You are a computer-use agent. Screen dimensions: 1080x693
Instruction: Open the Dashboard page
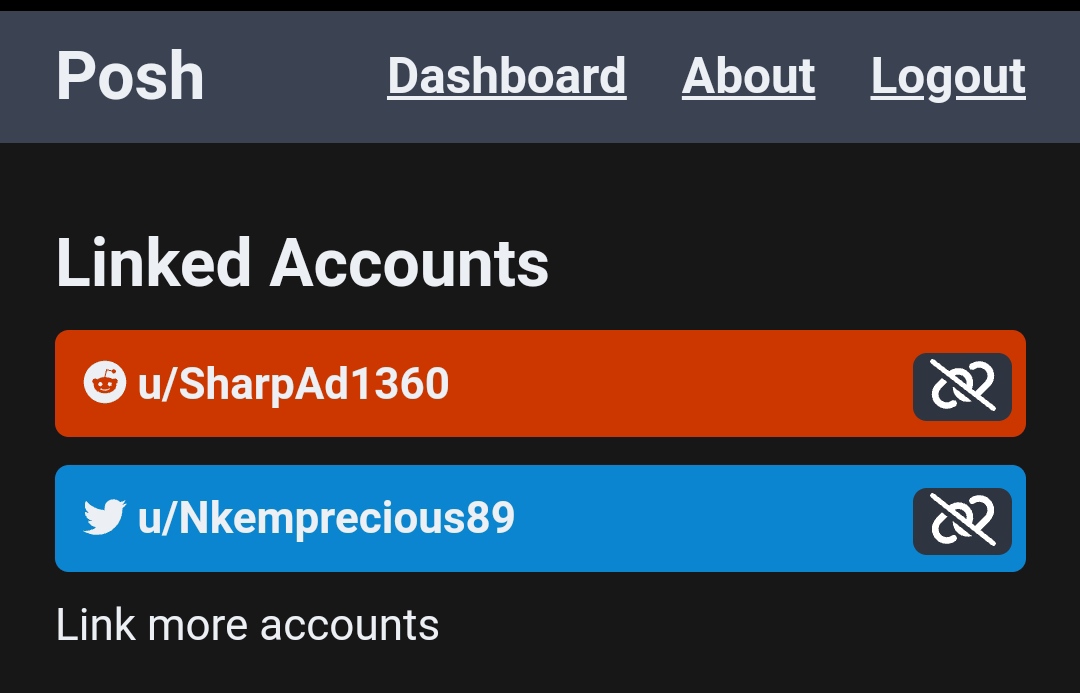pos(506,76)
